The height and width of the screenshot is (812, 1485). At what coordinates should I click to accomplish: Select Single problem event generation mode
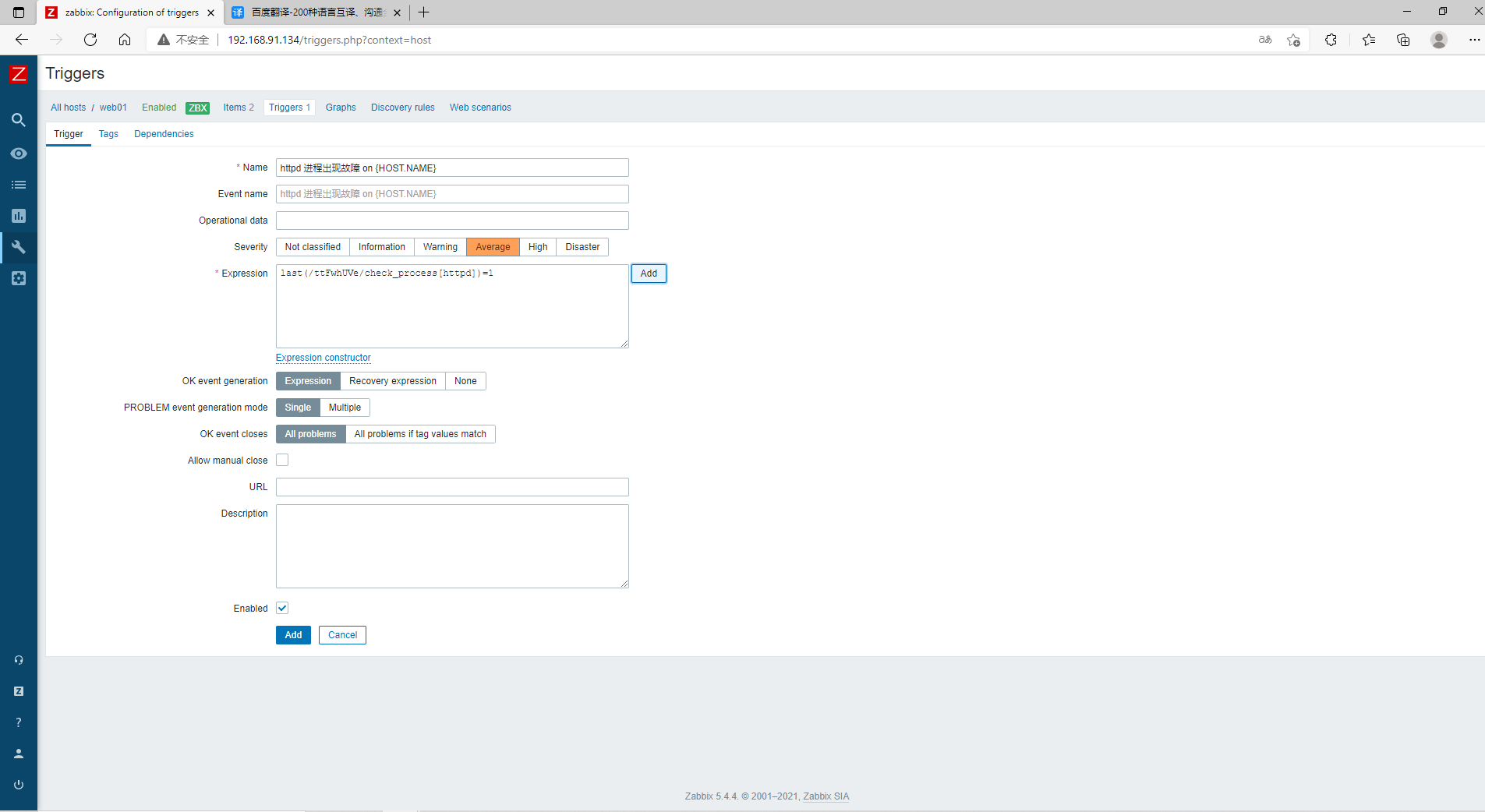(x=298, y=408)
